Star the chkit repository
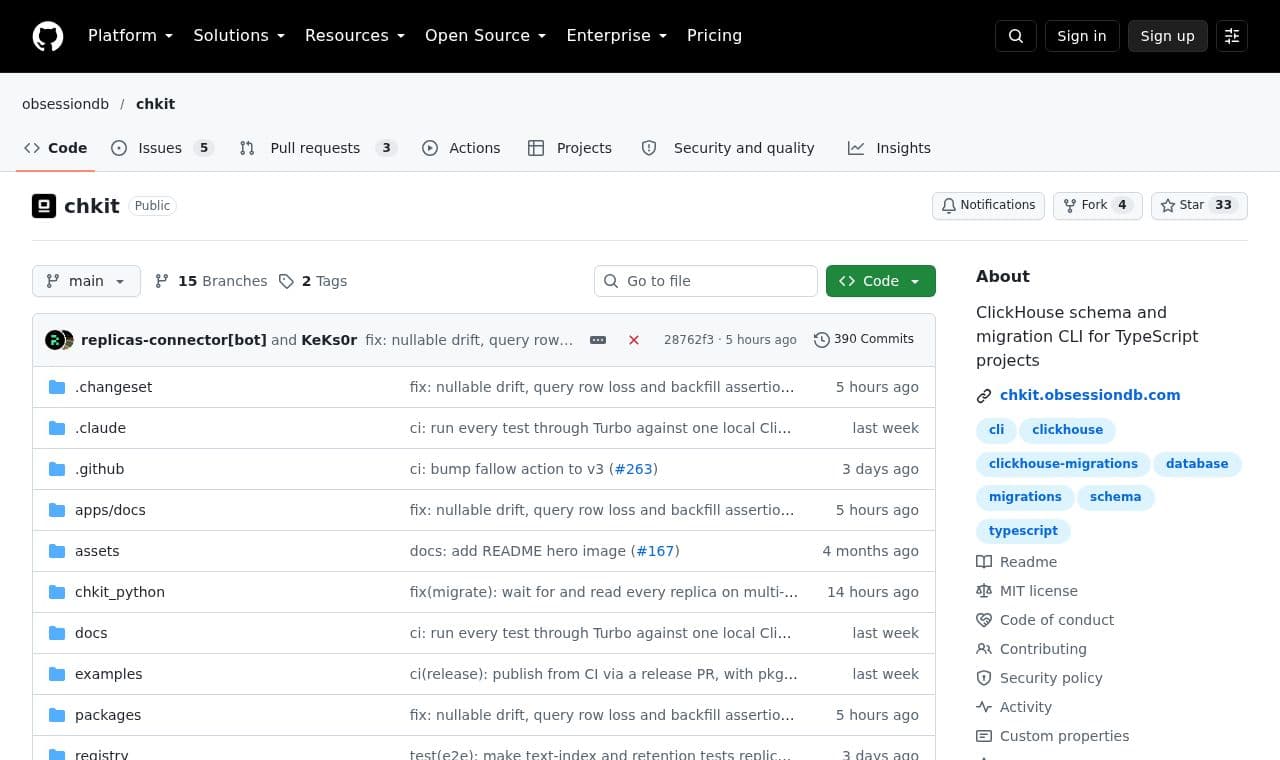 pyautogui.click(x=1199, y=205)
